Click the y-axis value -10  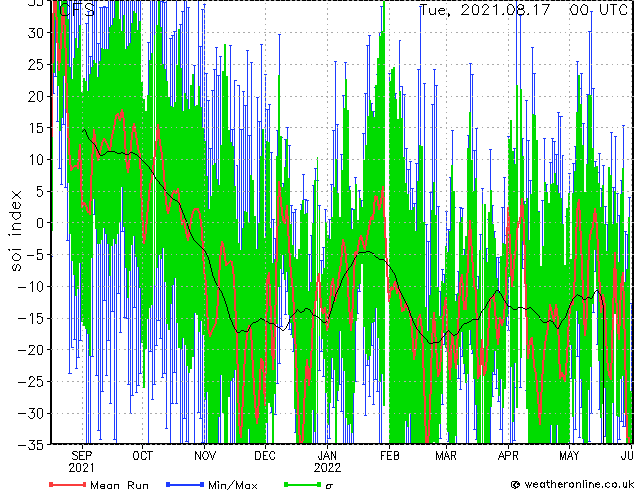tap(31, 287)
